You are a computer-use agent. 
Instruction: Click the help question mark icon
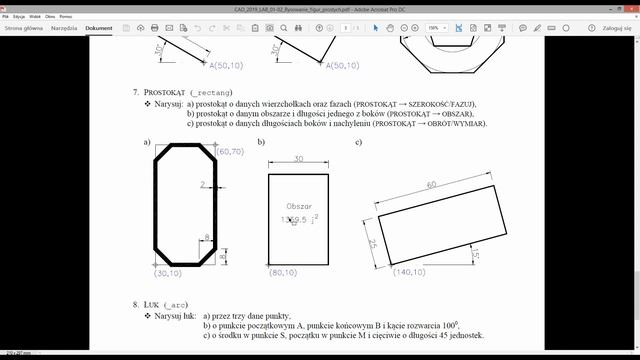[x=592, y=28]
